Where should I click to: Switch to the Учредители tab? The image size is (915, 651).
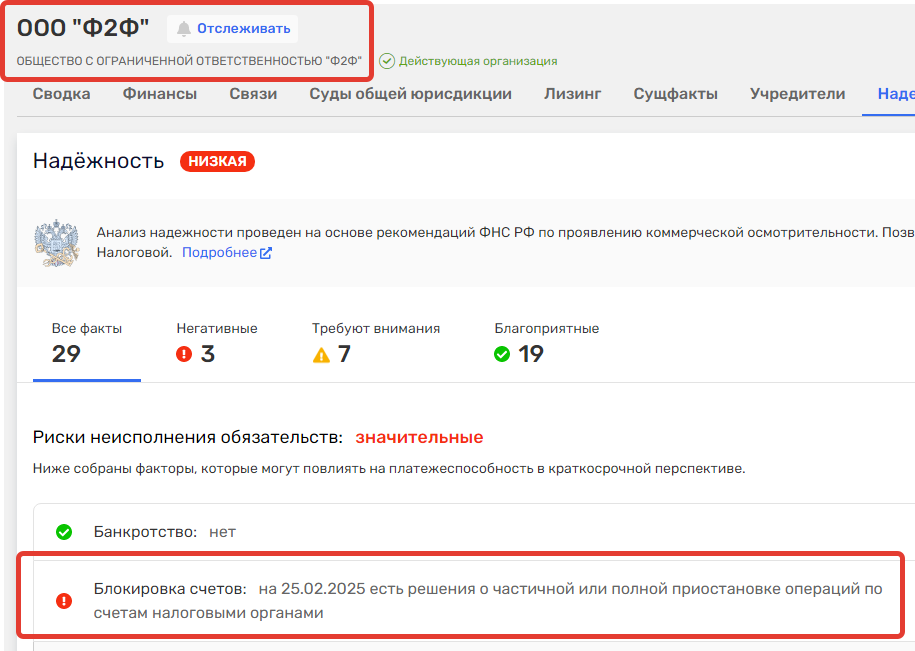(x=798, y=94)
